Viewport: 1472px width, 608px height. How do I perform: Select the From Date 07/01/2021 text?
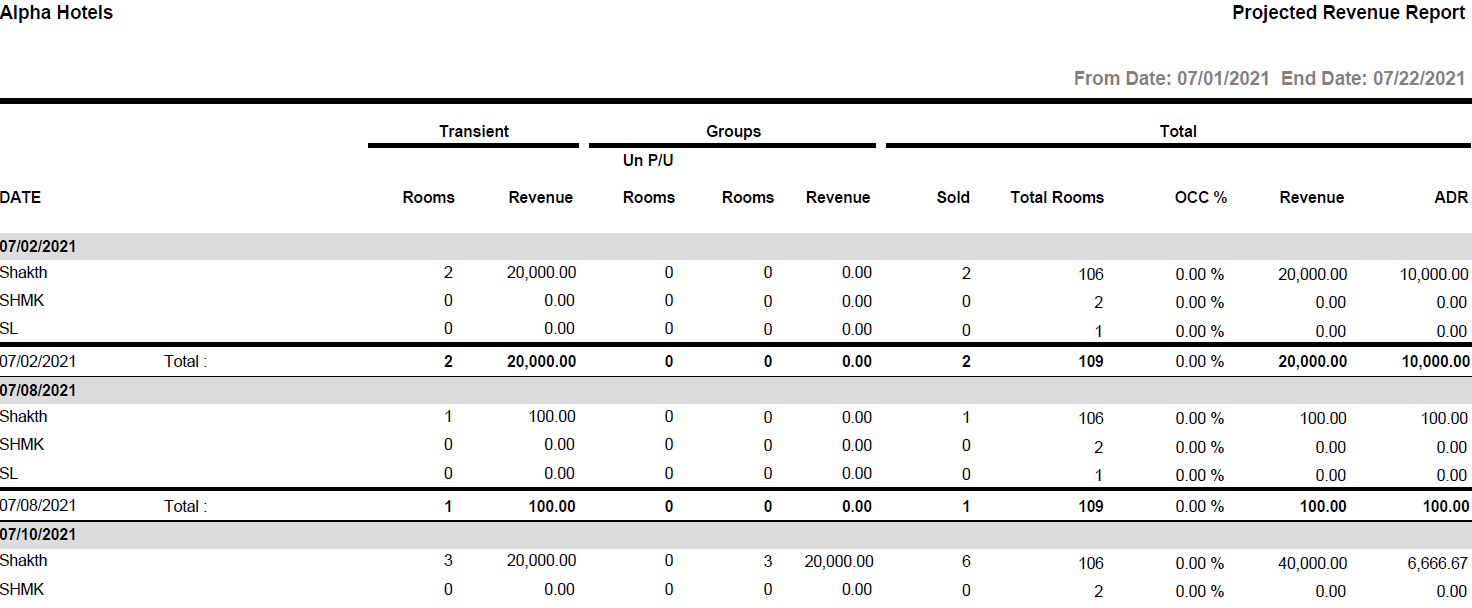(1171, 78)
